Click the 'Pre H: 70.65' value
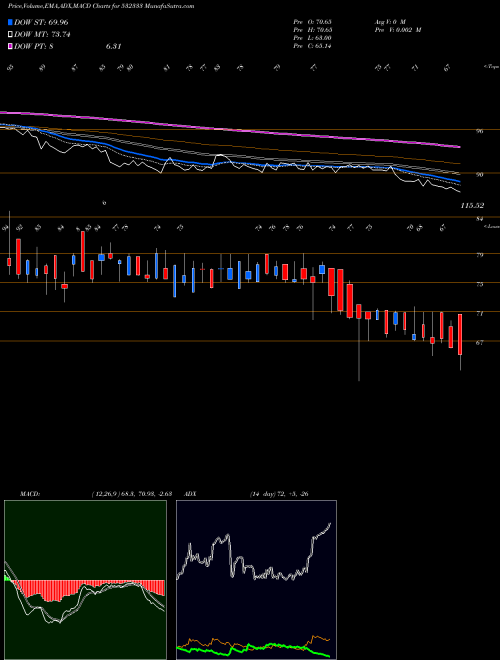This screenshot has height=660, width=500. [x=312, y=30]
